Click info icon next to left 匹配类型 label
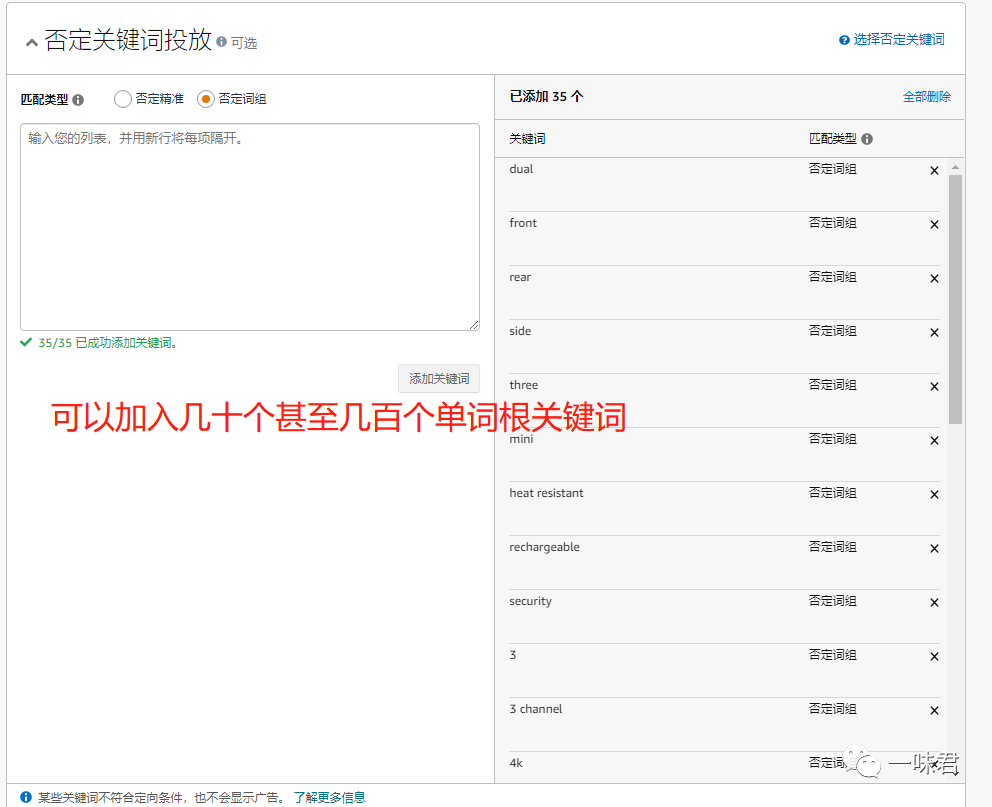The width and height of the screenshot is (992, 807). click(78, 100)
